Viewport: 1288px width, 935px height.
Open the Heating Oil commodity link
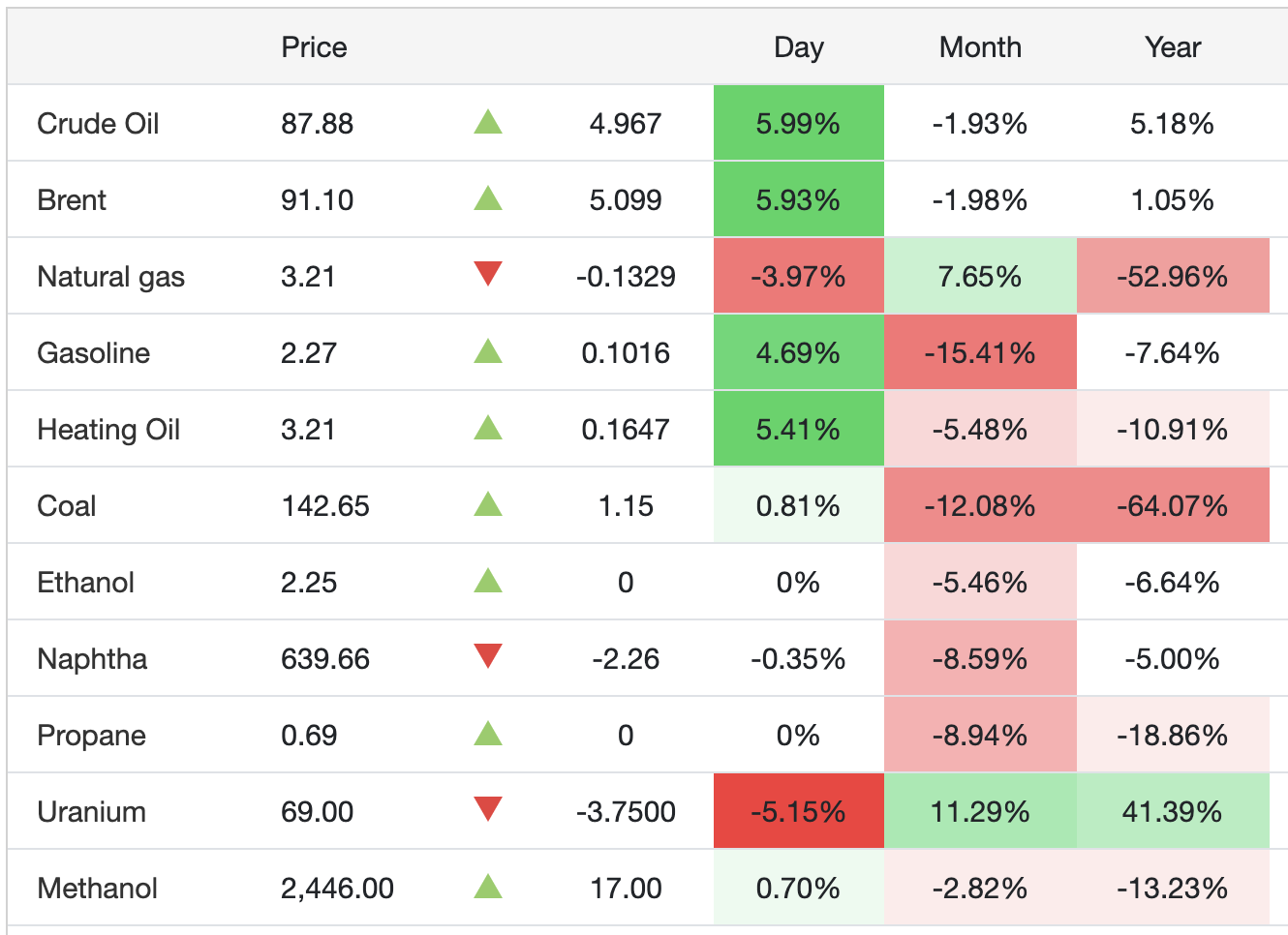108,430
